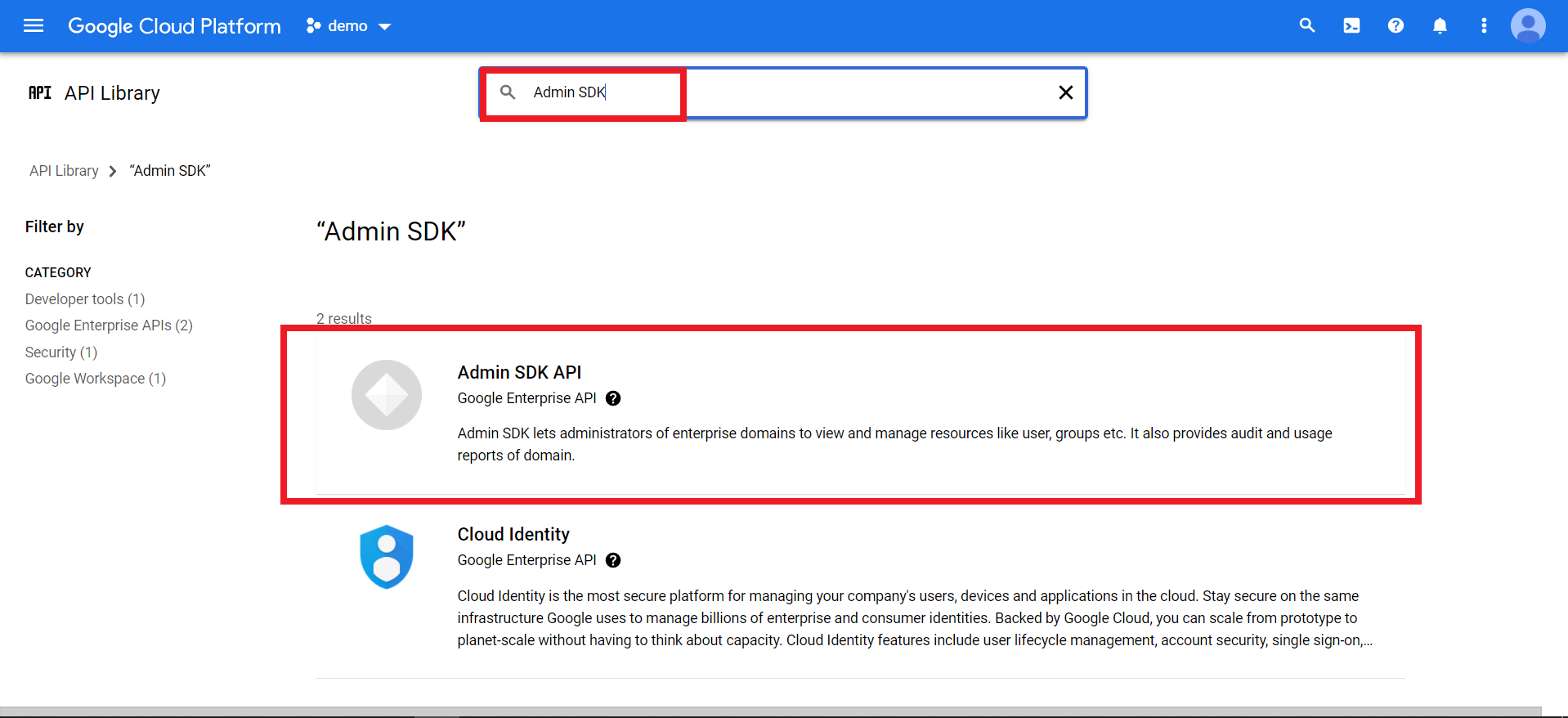This screenshot has height=718, width=1568.
Task: Clear the search box with X
Action: pos(1065,92)
